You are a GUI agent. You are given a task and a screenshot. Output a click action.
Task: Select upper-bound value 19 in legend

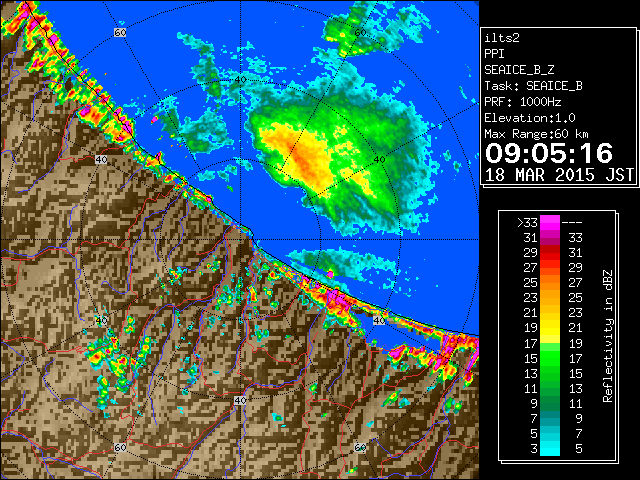tap(575, 343)
